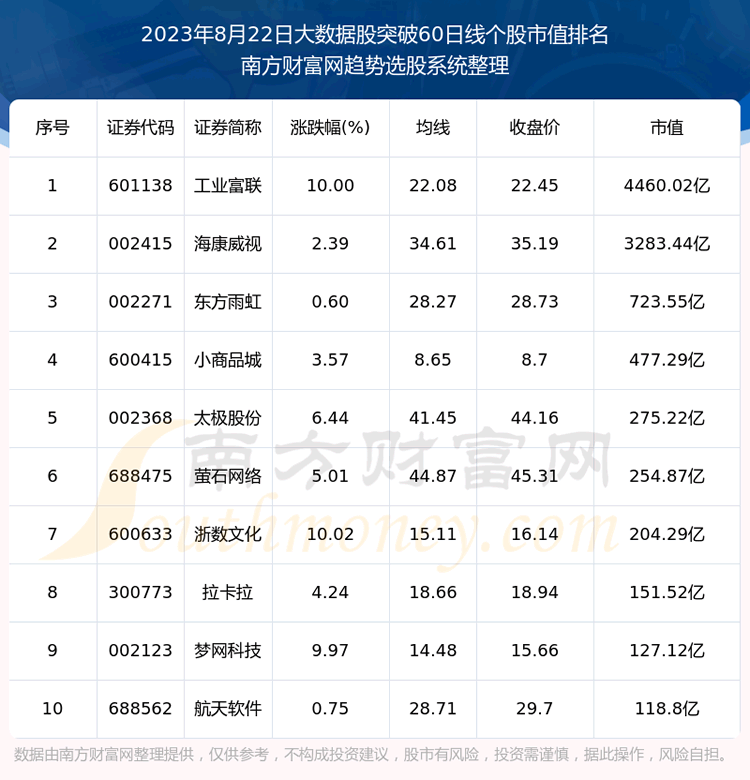This screenshot has width=750, height=780.
Task: Click the 证券简称 column header
Action: [x=228, y=128]
